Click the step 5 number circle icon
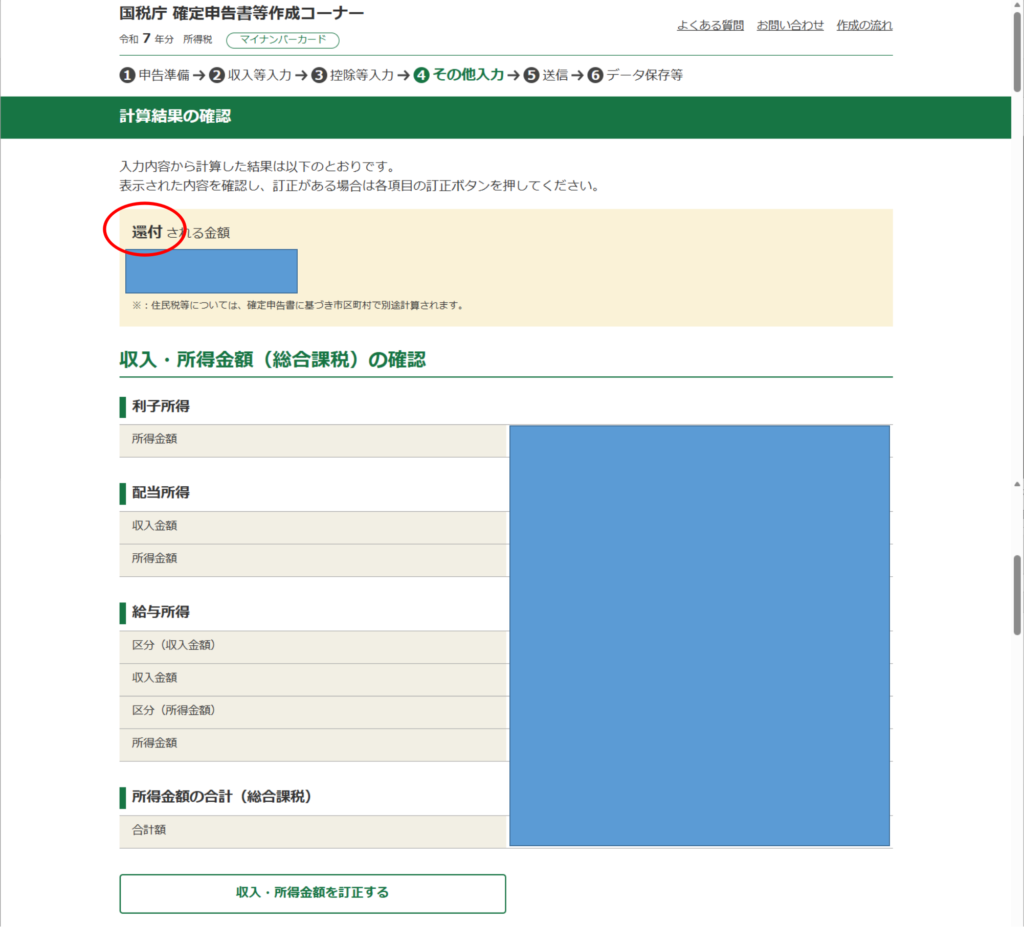Viewport: 1024px width, 927px height. pos(531,75)
